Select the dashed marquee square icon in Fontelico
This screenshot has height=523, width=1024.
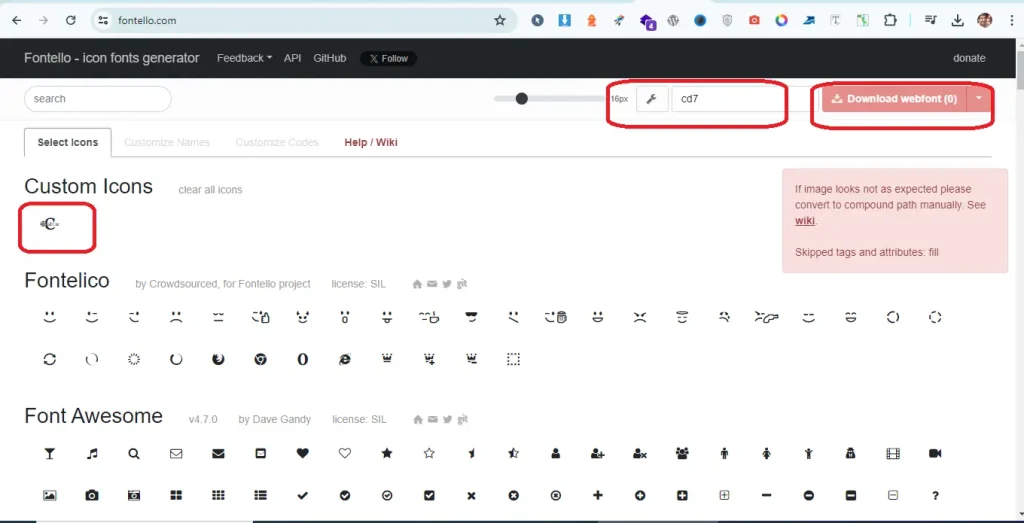tap(513, 359)
